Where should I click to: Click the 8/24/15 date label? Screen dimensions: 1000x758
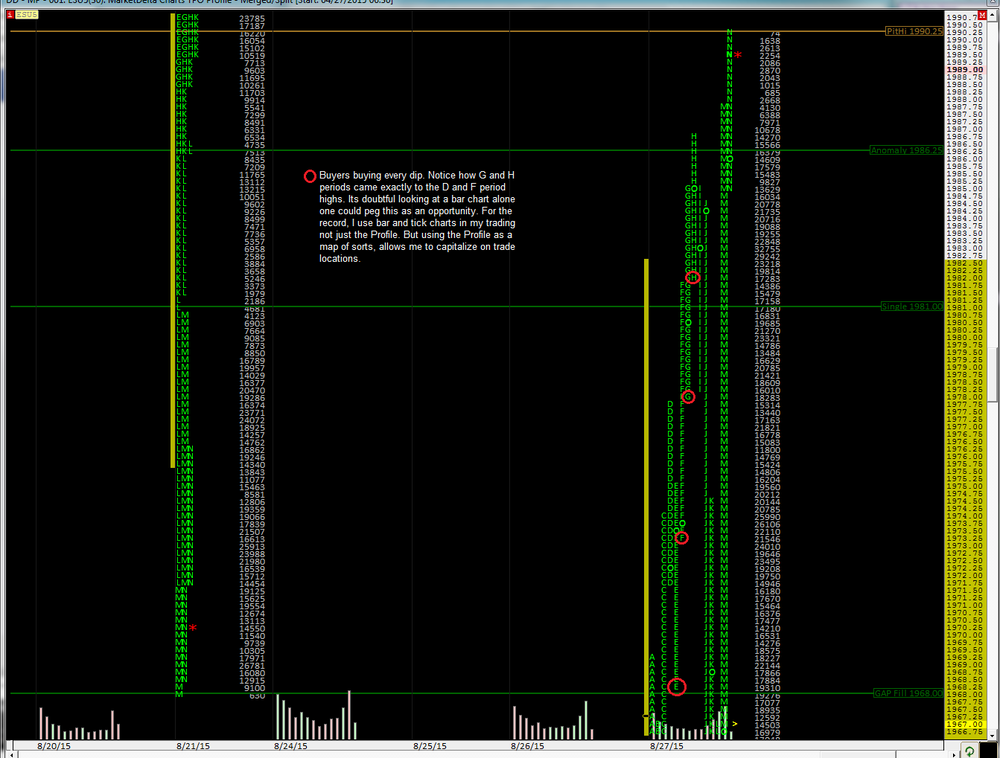click(x=291, y=746)
